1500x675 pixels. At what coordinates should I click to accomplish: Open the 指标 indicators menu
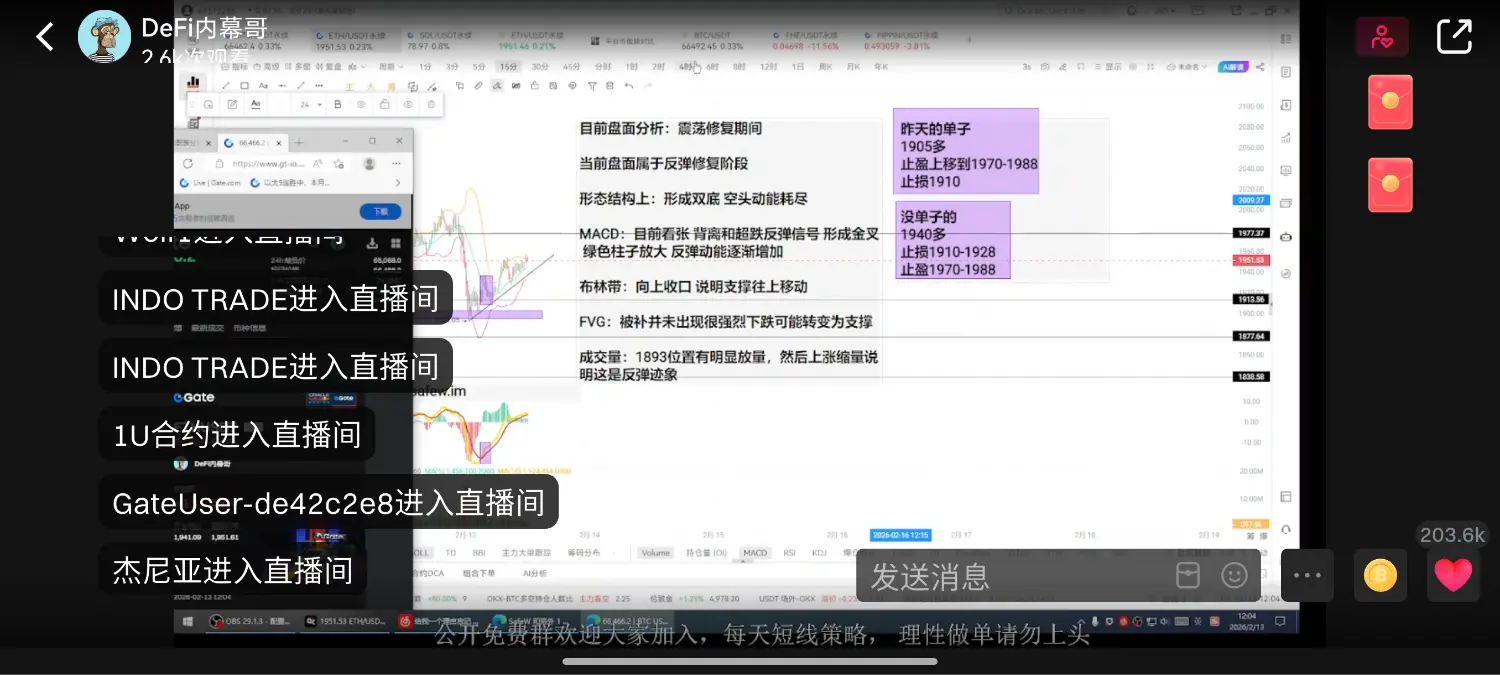pos(234,67)
